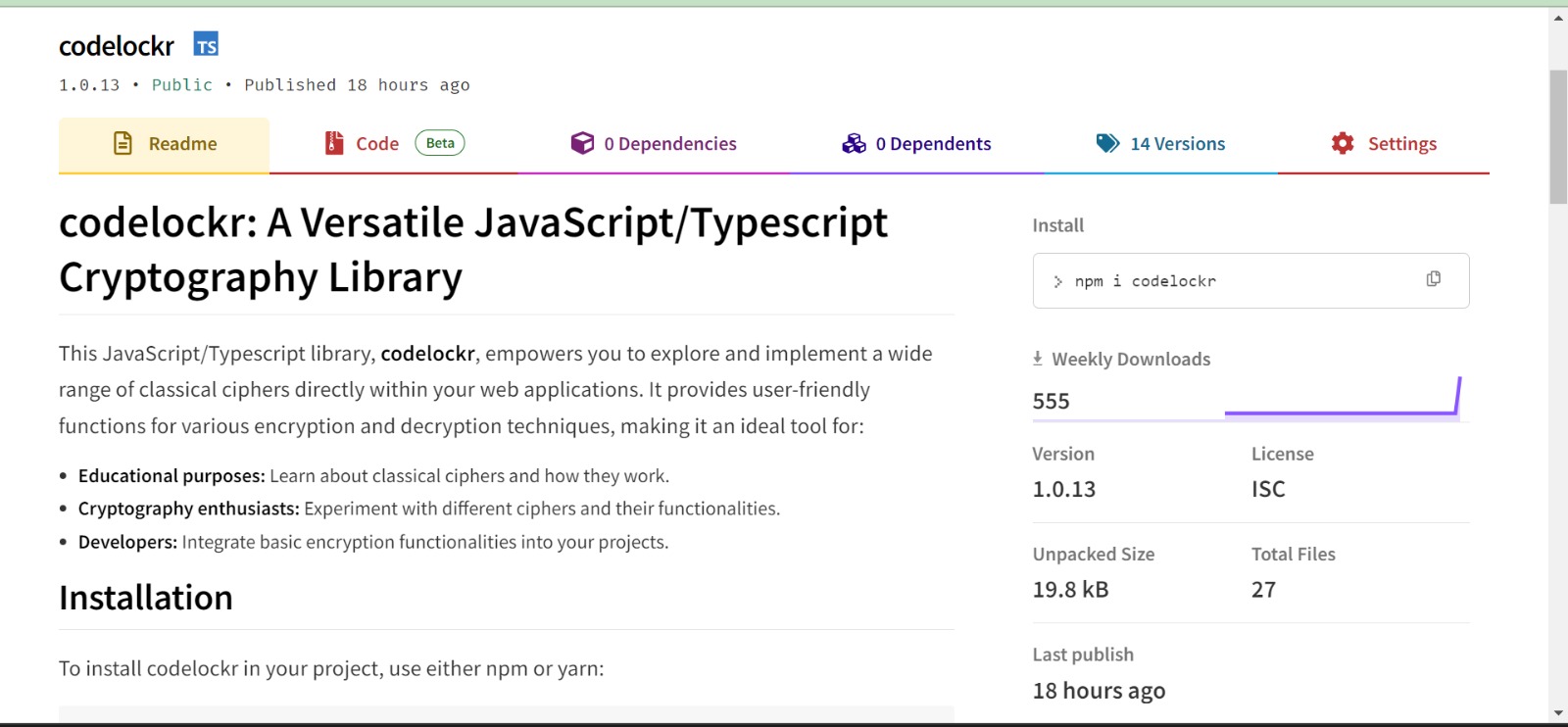Click the scrollbar down arrow

[1558, 713]
